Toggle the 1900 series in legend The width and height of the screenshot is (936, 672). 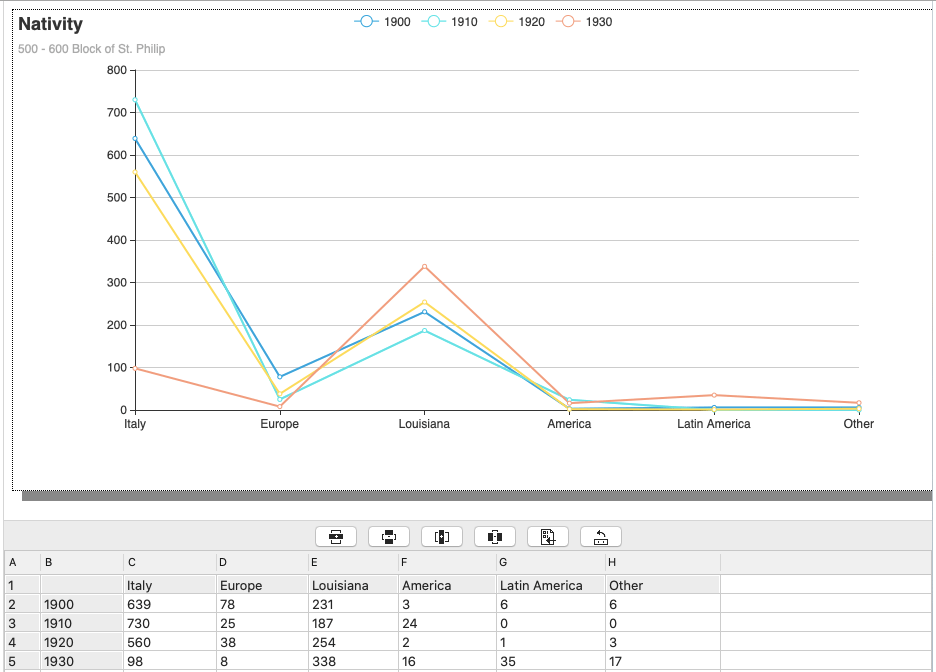click(x=383, y=22)
